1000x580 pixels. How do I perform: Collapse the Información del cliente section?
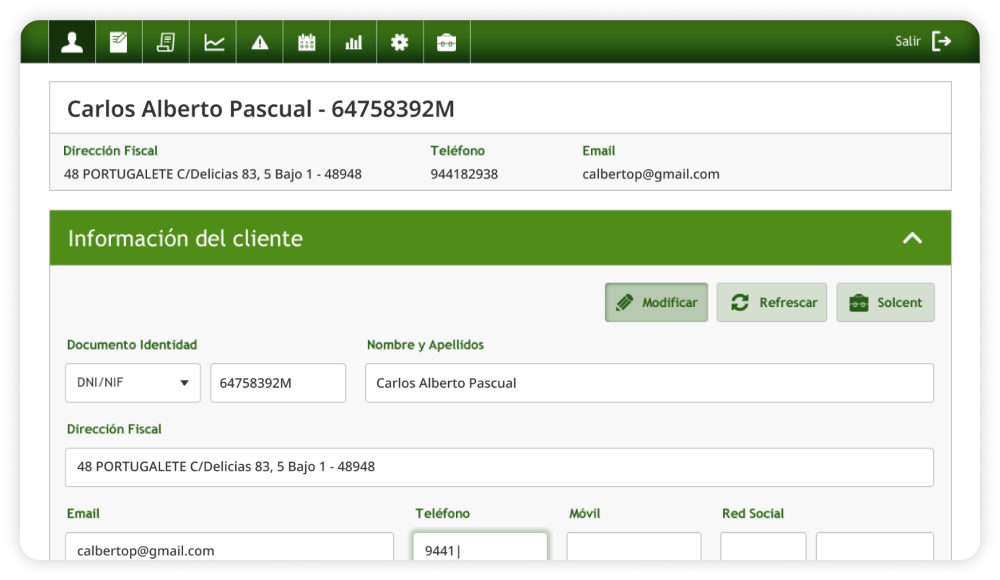(x=913, y=239)
